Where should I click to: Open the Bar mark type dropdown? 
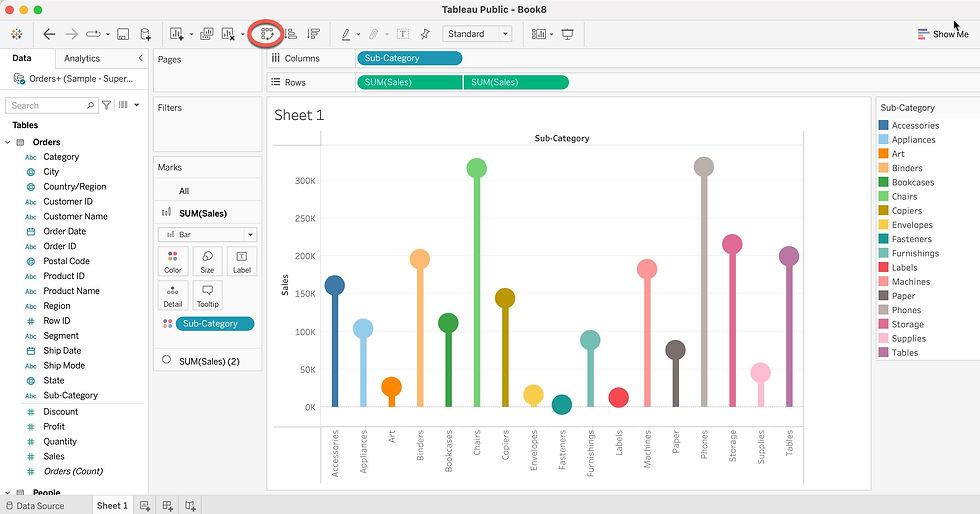[208, 234]
